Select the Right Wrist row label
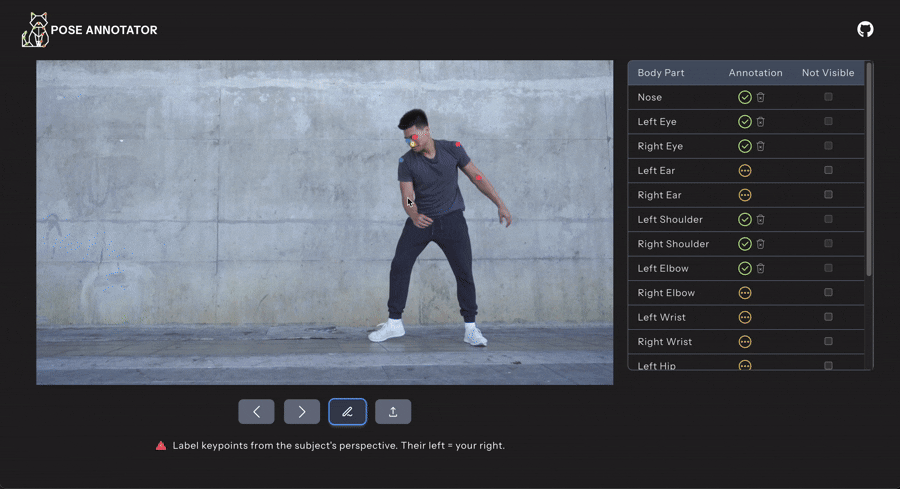Image resolution: width=900 pixels, height=489 pixels. [665, 341]
